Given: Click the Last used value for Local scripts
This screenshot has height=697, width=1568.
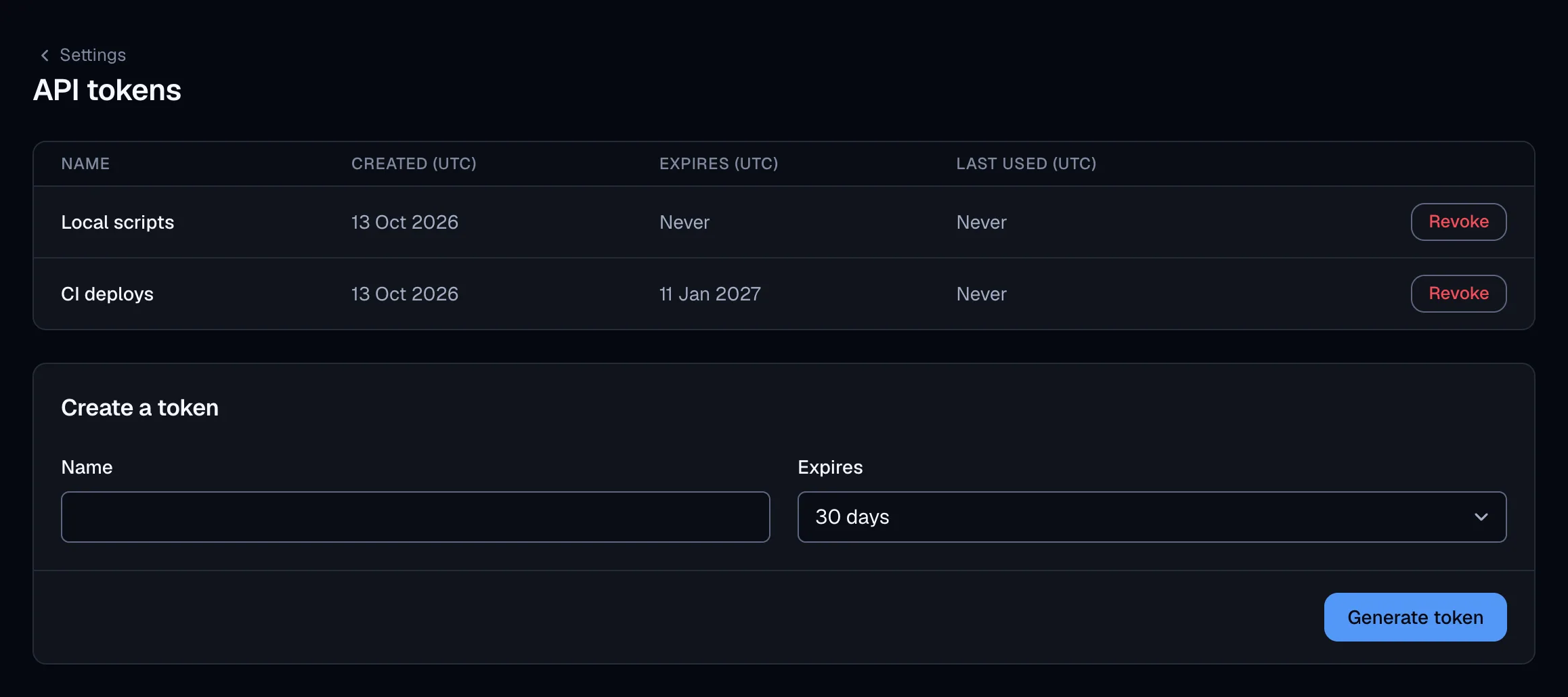Looking at the screenshot, I should tap(981, 222).
